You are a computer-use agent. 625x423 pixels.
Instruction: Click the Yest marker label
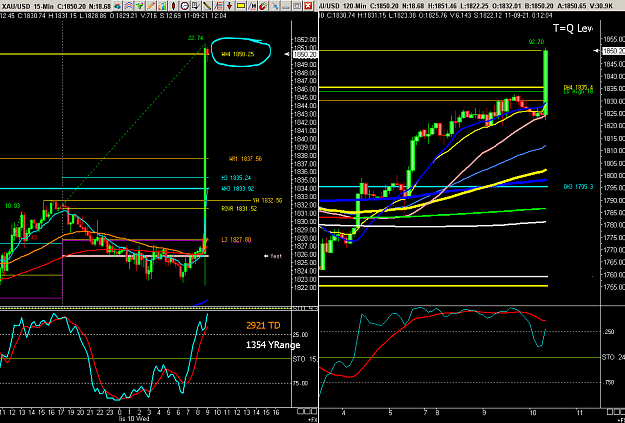pos(273,256)
